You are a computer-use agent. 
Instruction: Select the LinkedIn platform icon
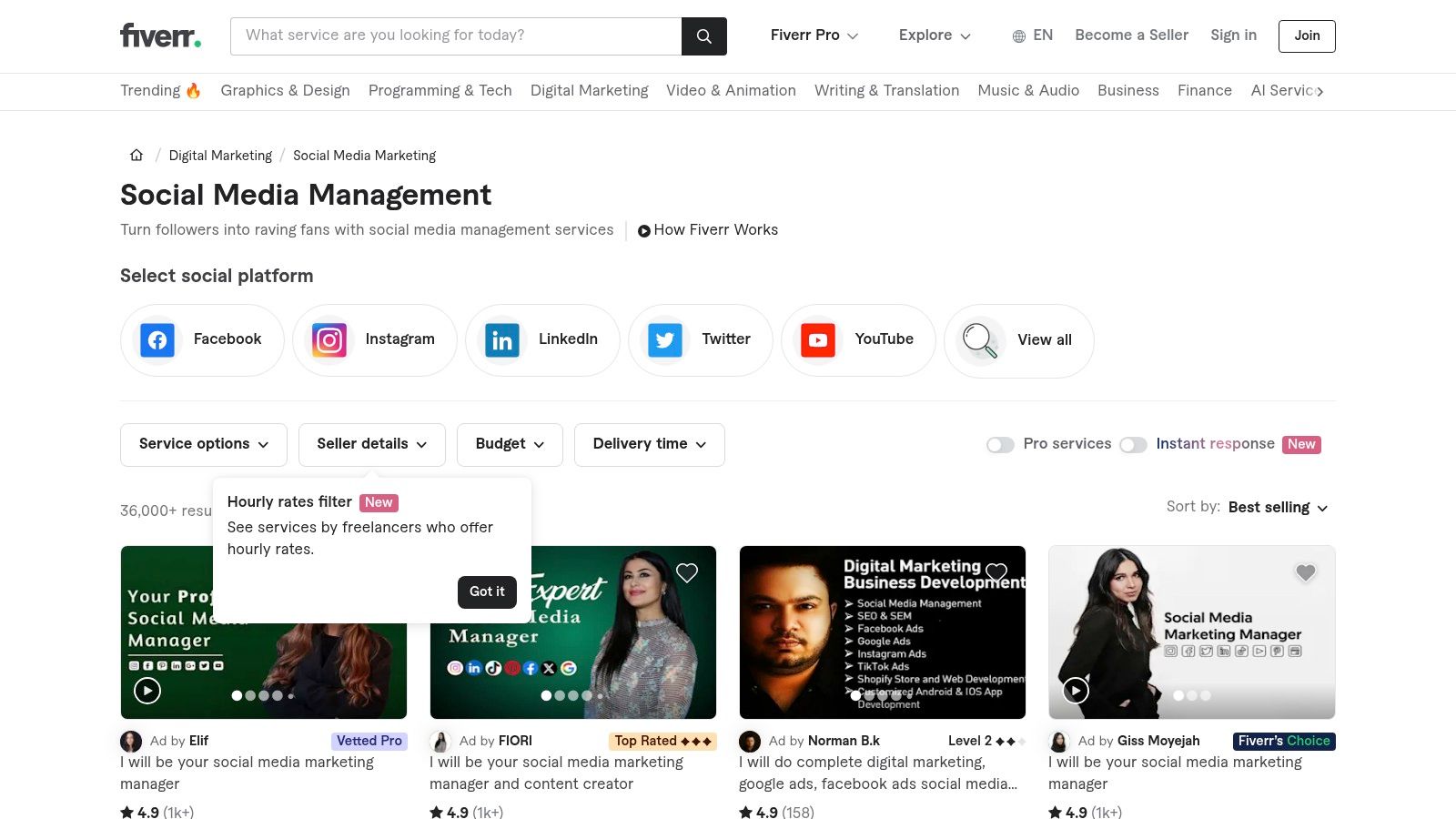pyautogui.click(x=502, y=339)
